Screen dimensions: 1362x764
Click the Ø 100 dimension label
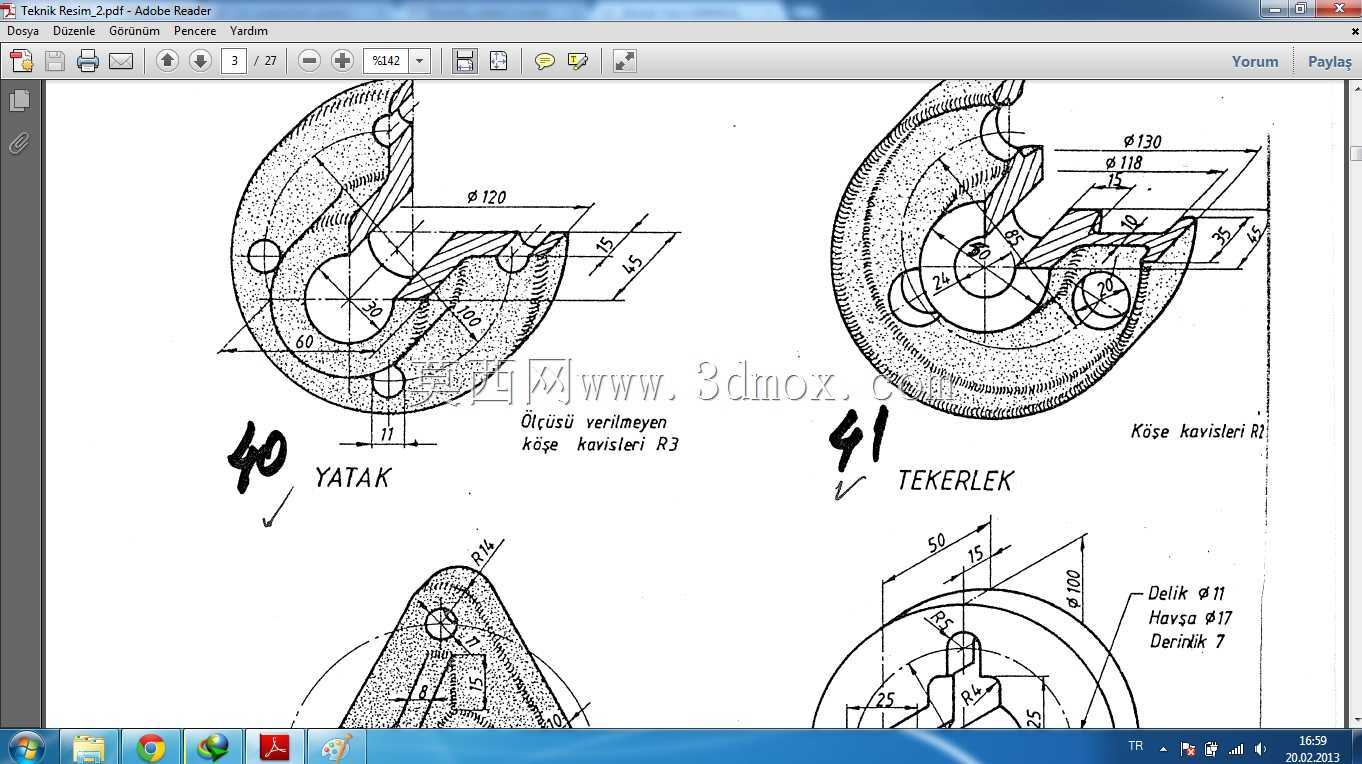pos(1074,589)
